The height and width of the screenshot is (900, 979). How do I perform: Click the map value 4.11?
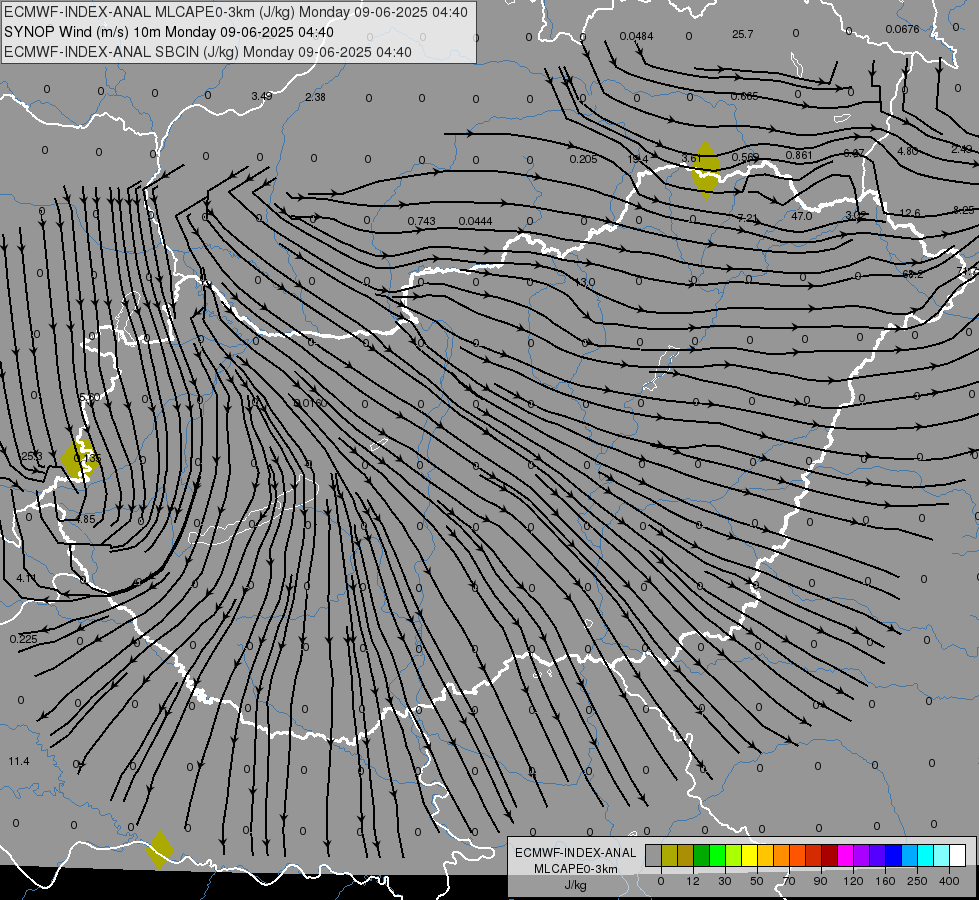(x=26, y=578)
